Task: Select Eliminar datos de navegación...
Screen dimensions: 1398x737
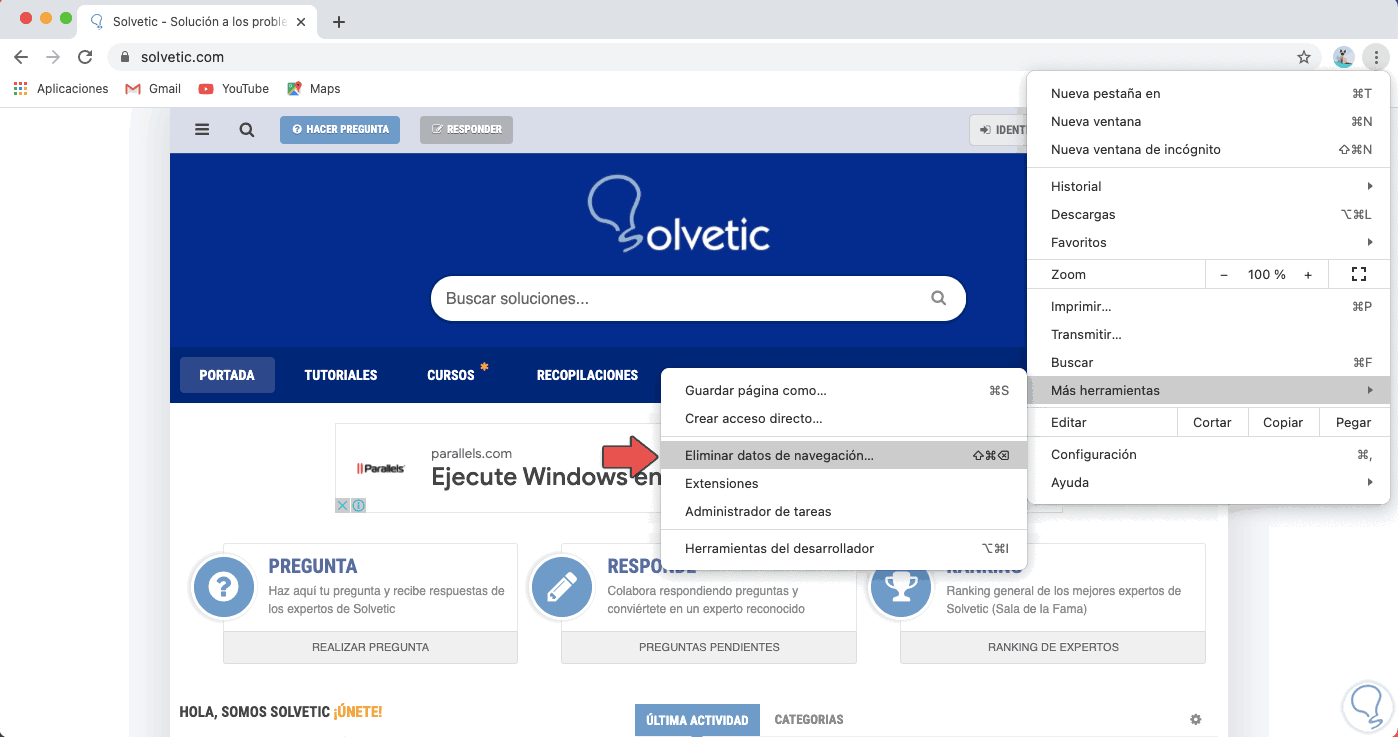Action: 844,455
